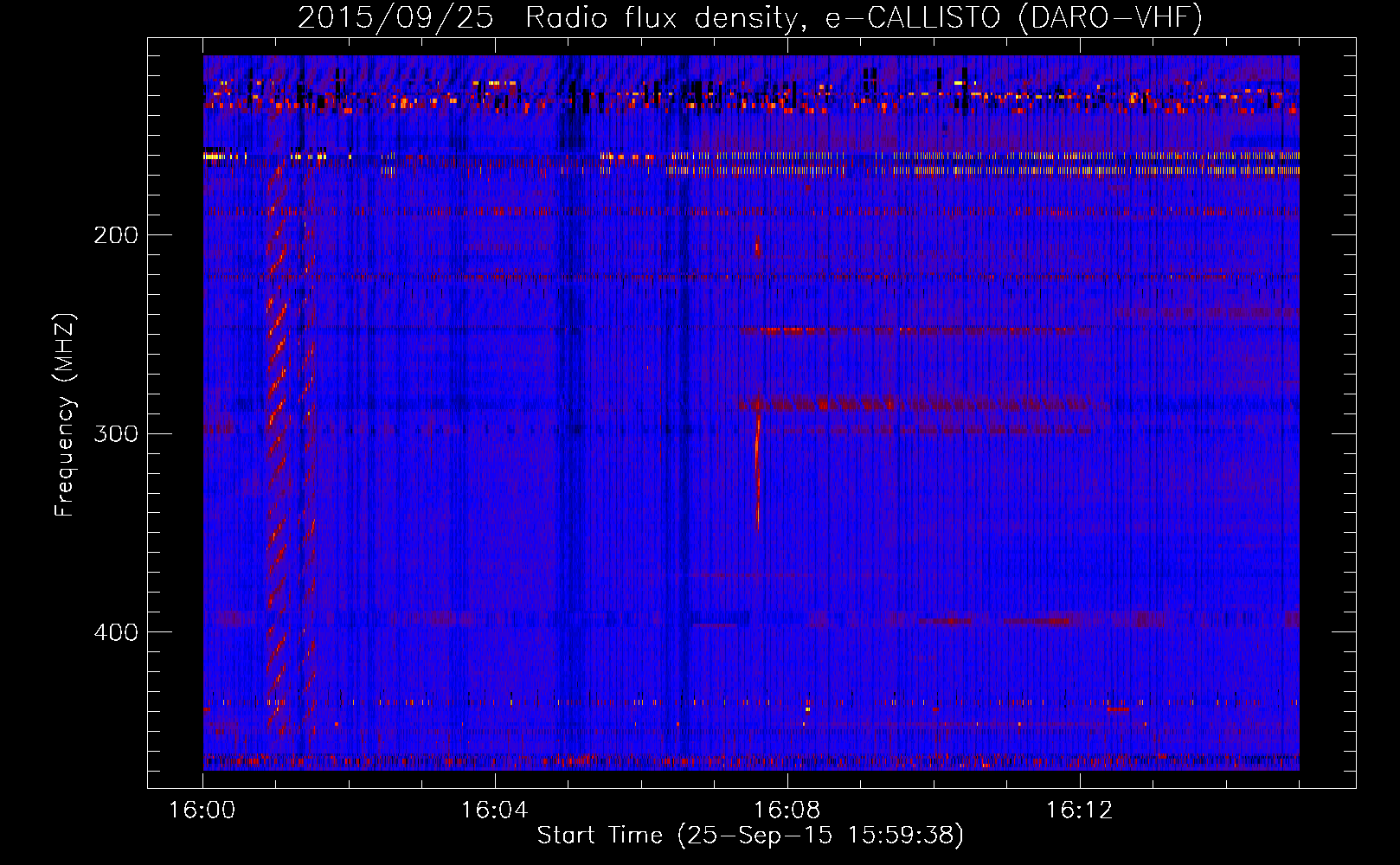Viewport: 1400px width, 865px height.
Task: Click the "16:08" time tick label
Action: click(787, 811)
